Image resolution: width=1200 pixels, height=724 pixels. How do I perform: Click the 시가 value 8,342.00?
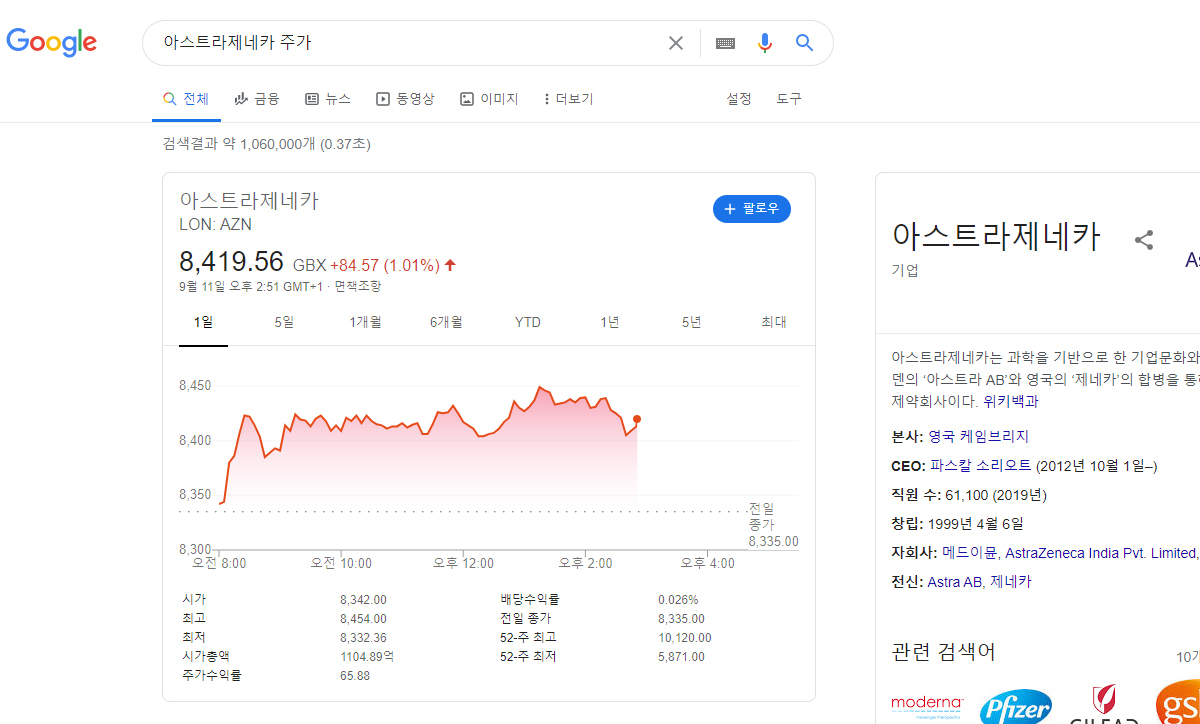(363, 600)
